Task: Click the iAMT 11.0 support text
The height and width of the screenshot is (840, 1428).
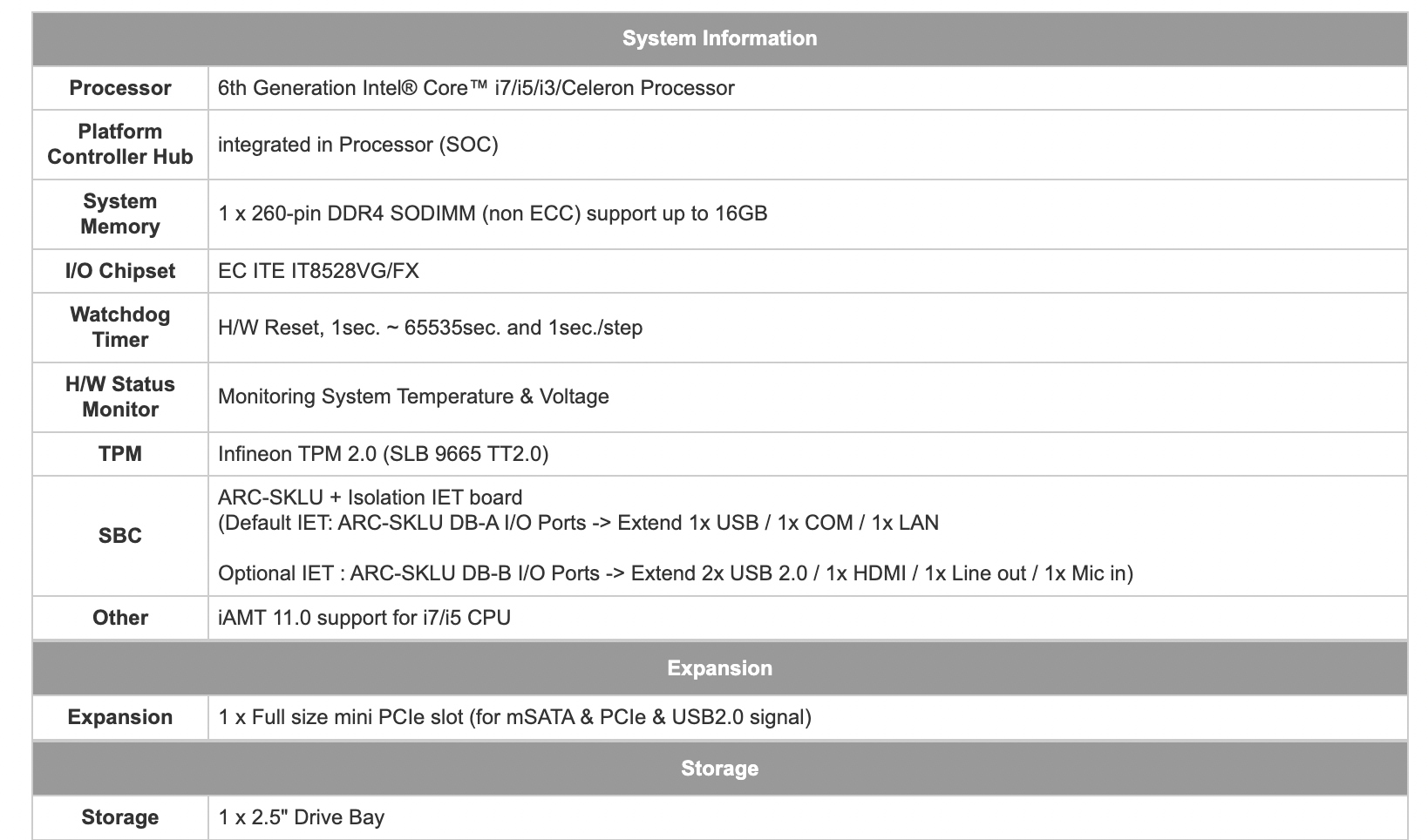Action: pos(364,618)
